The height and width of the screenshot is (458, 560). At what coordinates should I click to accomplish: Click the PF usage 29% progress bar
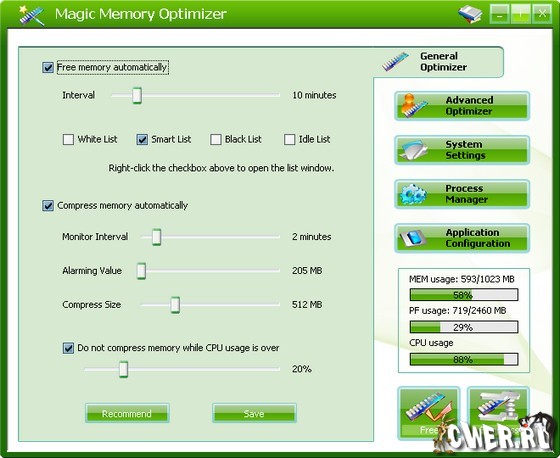coord(464,327)
